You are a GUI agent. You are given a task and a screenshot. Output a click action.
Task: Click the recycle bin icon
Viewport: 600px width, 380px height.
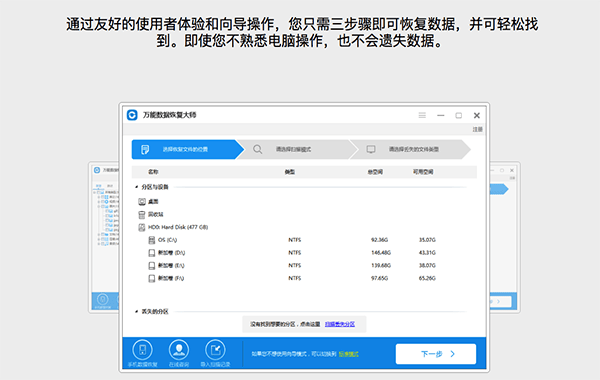tap(142, 214)
